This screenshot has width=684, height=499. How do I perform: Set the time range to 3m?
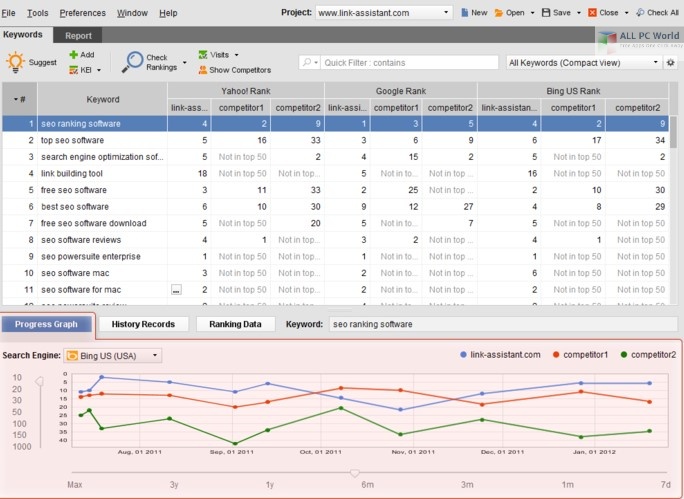point(467,485)
